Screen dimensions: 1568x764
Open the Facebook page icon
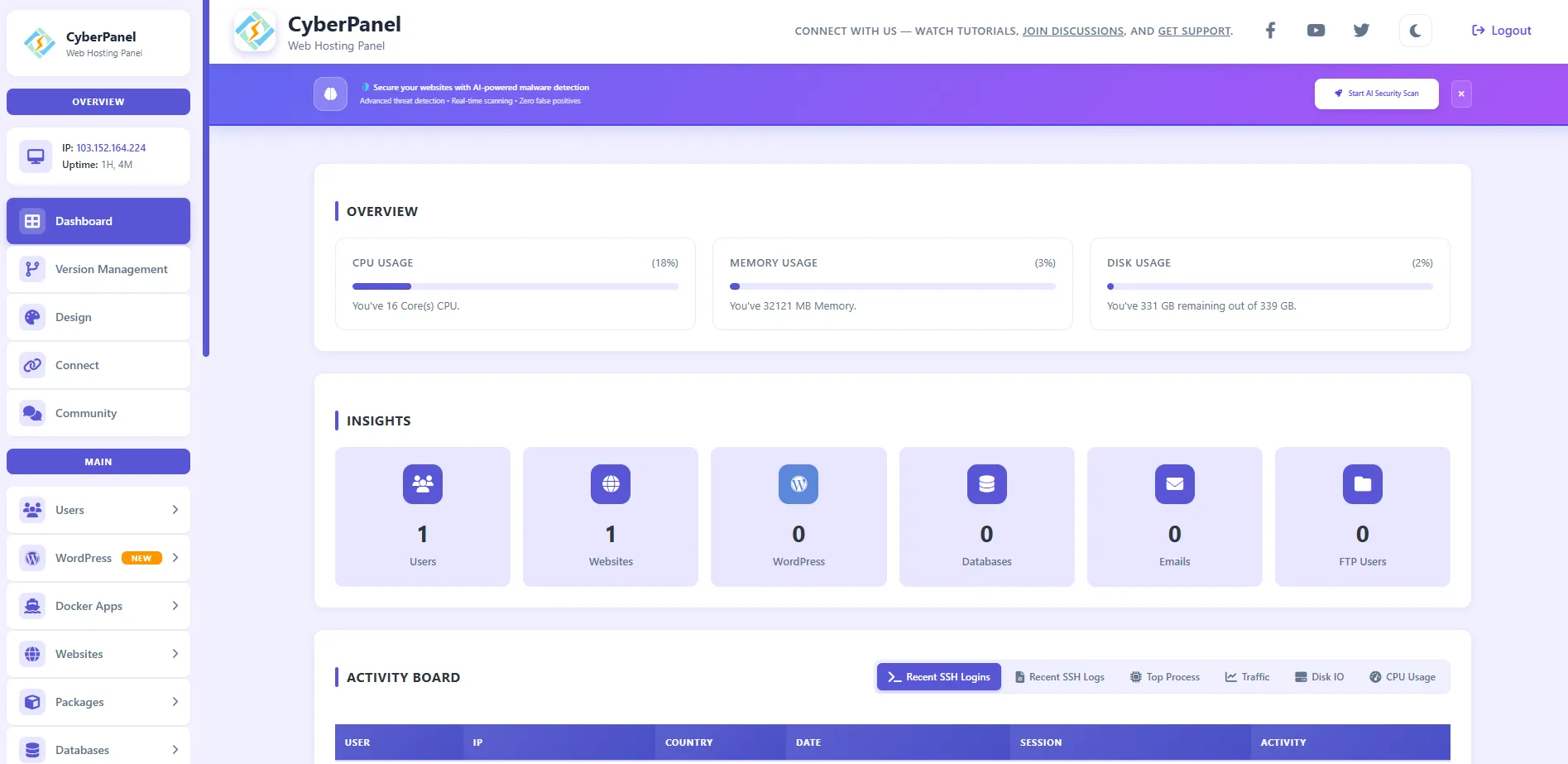coord(1270,31)
